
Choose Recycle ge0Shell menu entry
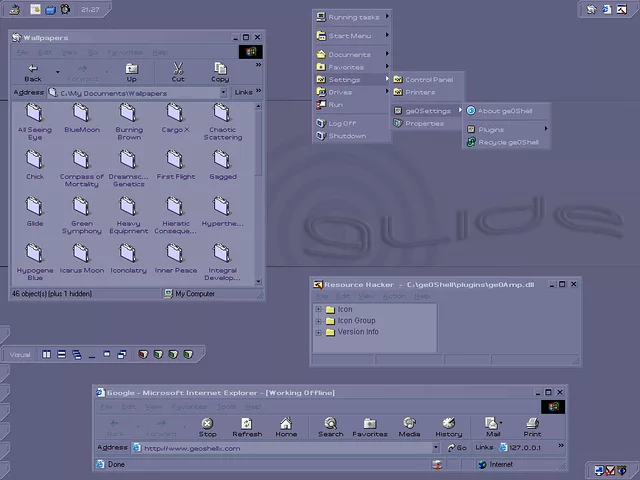click(508, 143)
